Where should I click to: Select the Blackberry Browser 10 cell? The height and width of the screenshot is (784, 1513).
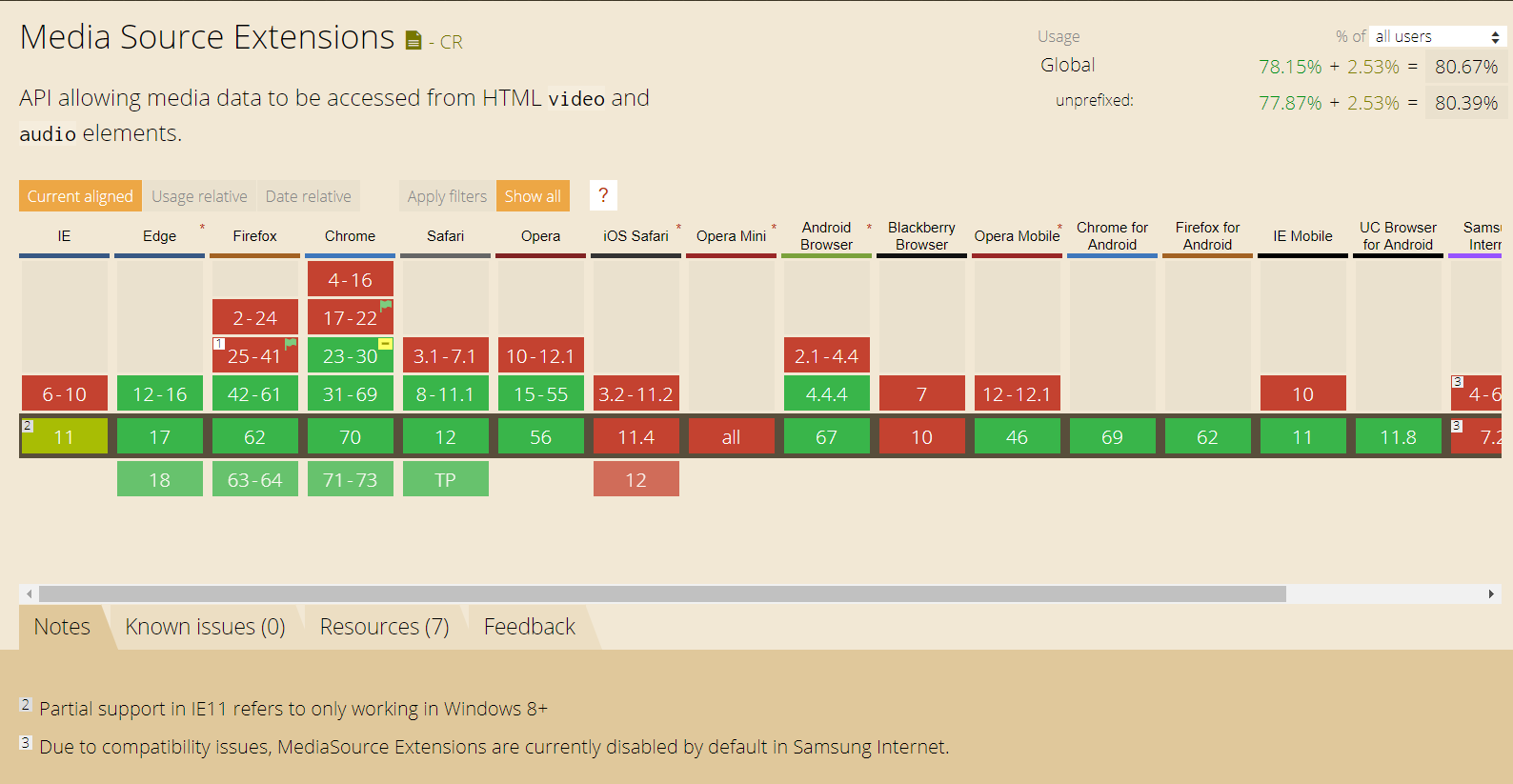coord(922,436)
